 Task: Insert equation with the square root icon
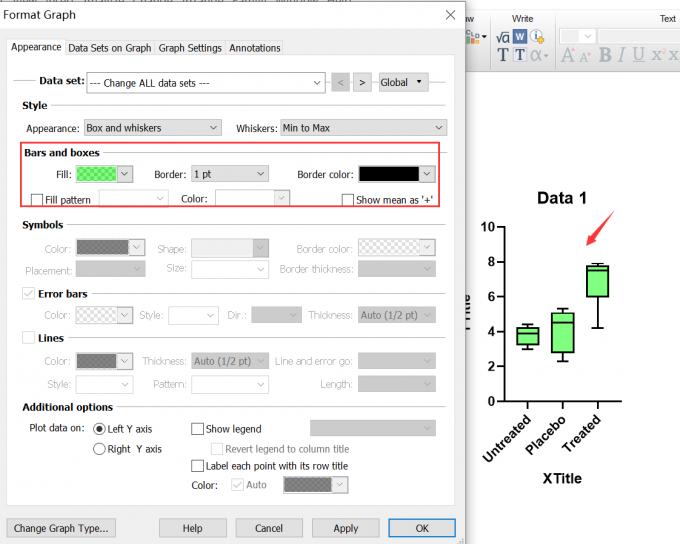pyautogui.click(x=503, y=37)
